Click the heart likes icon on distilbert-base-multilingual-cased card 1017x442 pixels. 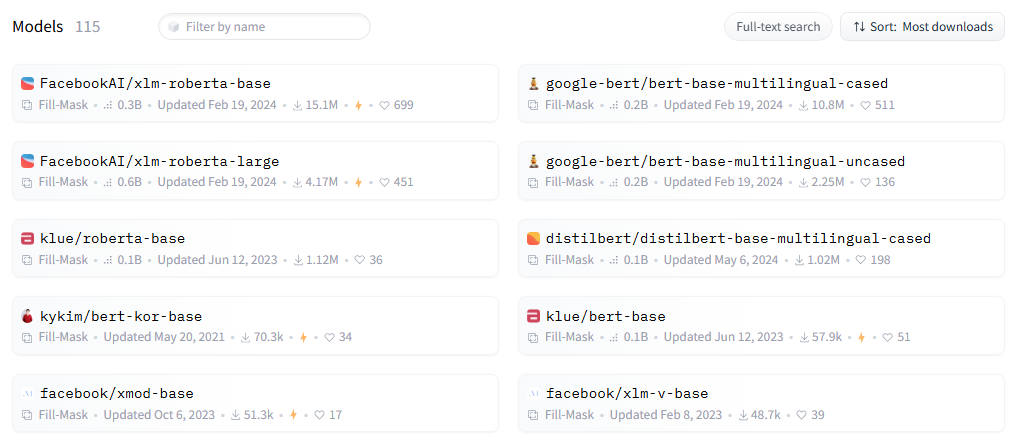tap(861, 260)
